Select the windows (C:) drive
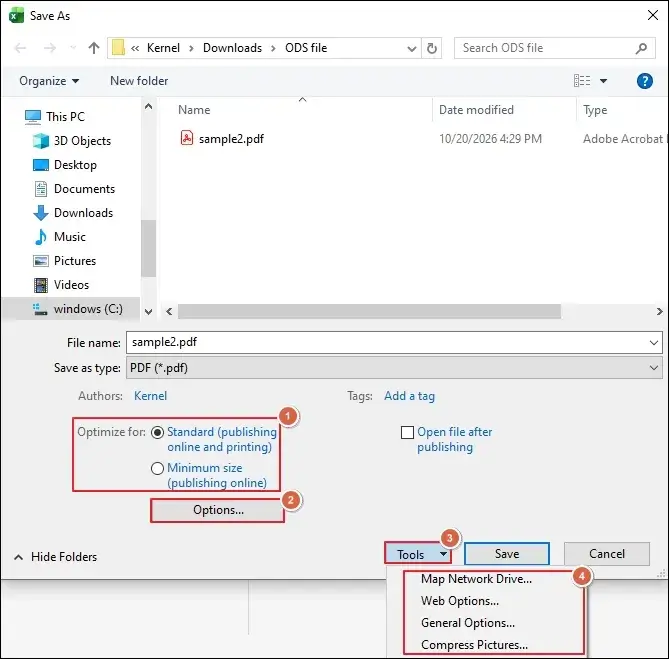The height and width of the screenshot is (659, 669). 88,308
